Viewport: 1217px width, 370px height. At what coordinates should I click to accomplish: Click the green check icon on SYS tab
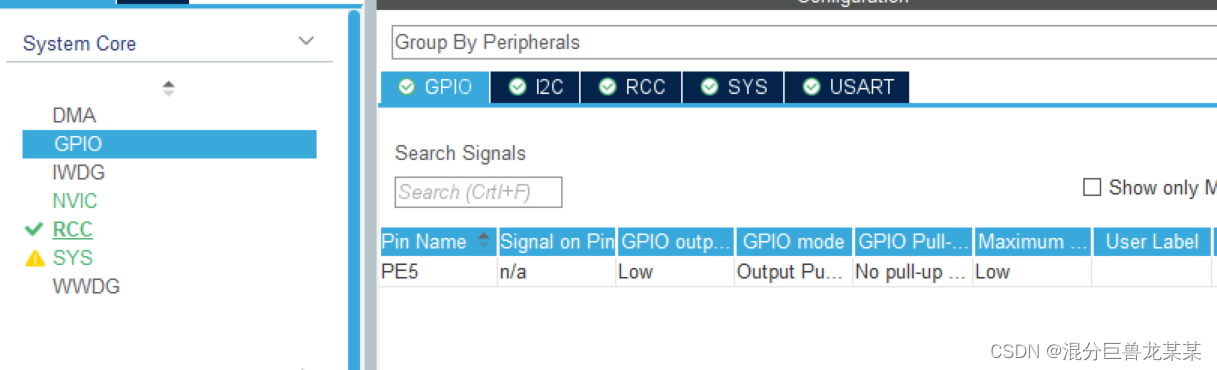pyautogui.click(x=709, y=87)
